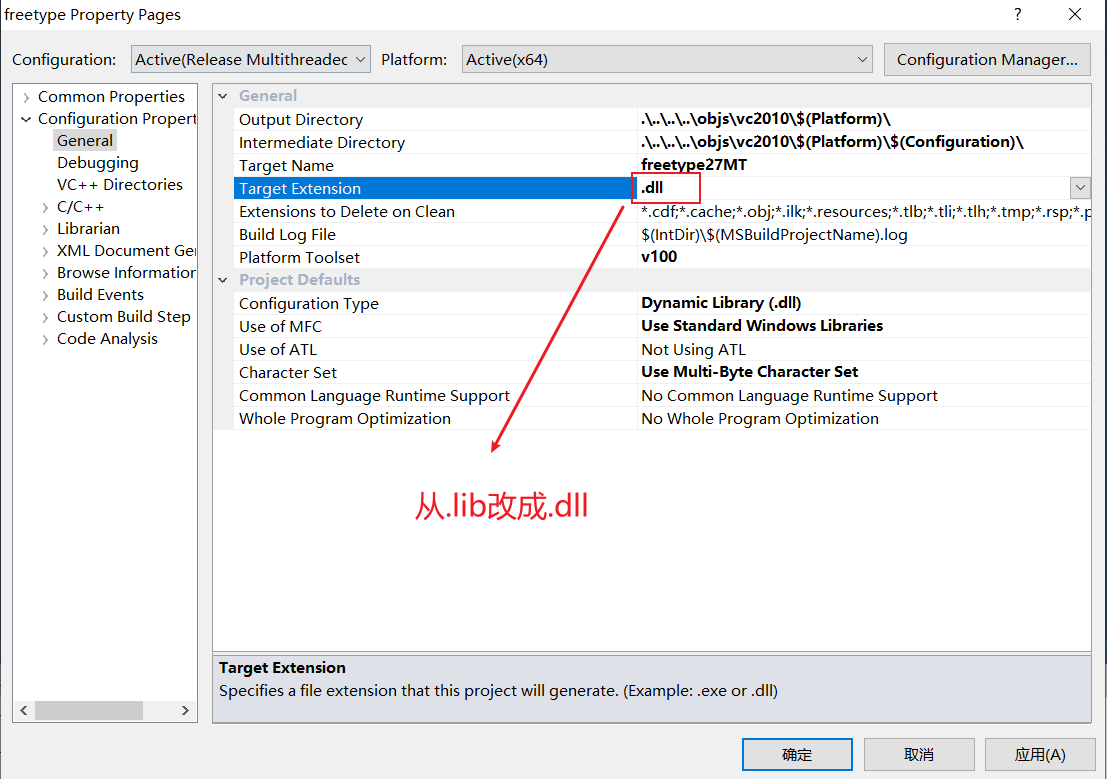Select VC++ Directories in the tree
Viewport: 1107px width, 779px height.
pos(119,185)
